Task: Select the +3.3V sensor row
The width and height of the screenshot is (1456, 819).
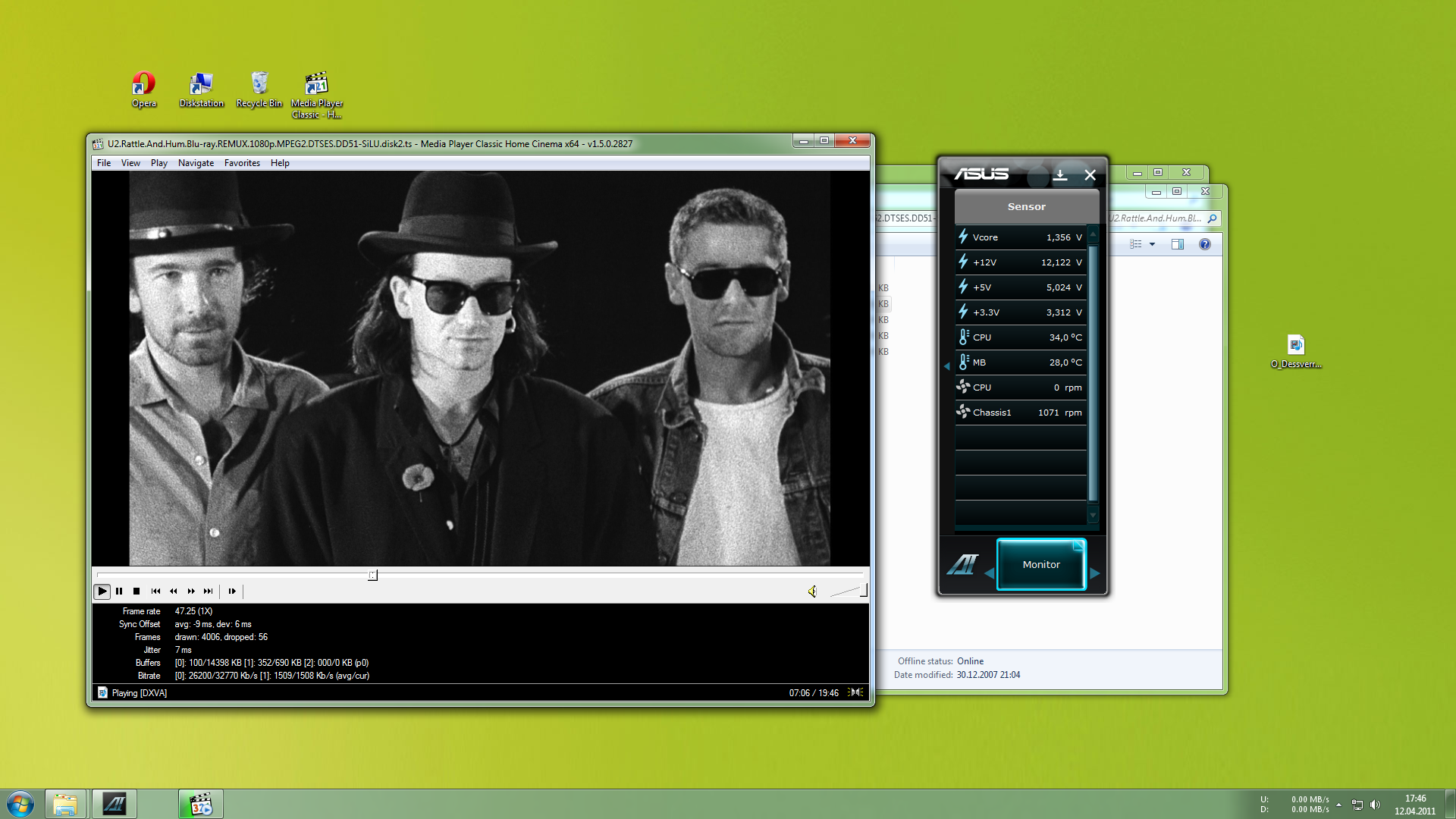Action: tap(1021, 312)
